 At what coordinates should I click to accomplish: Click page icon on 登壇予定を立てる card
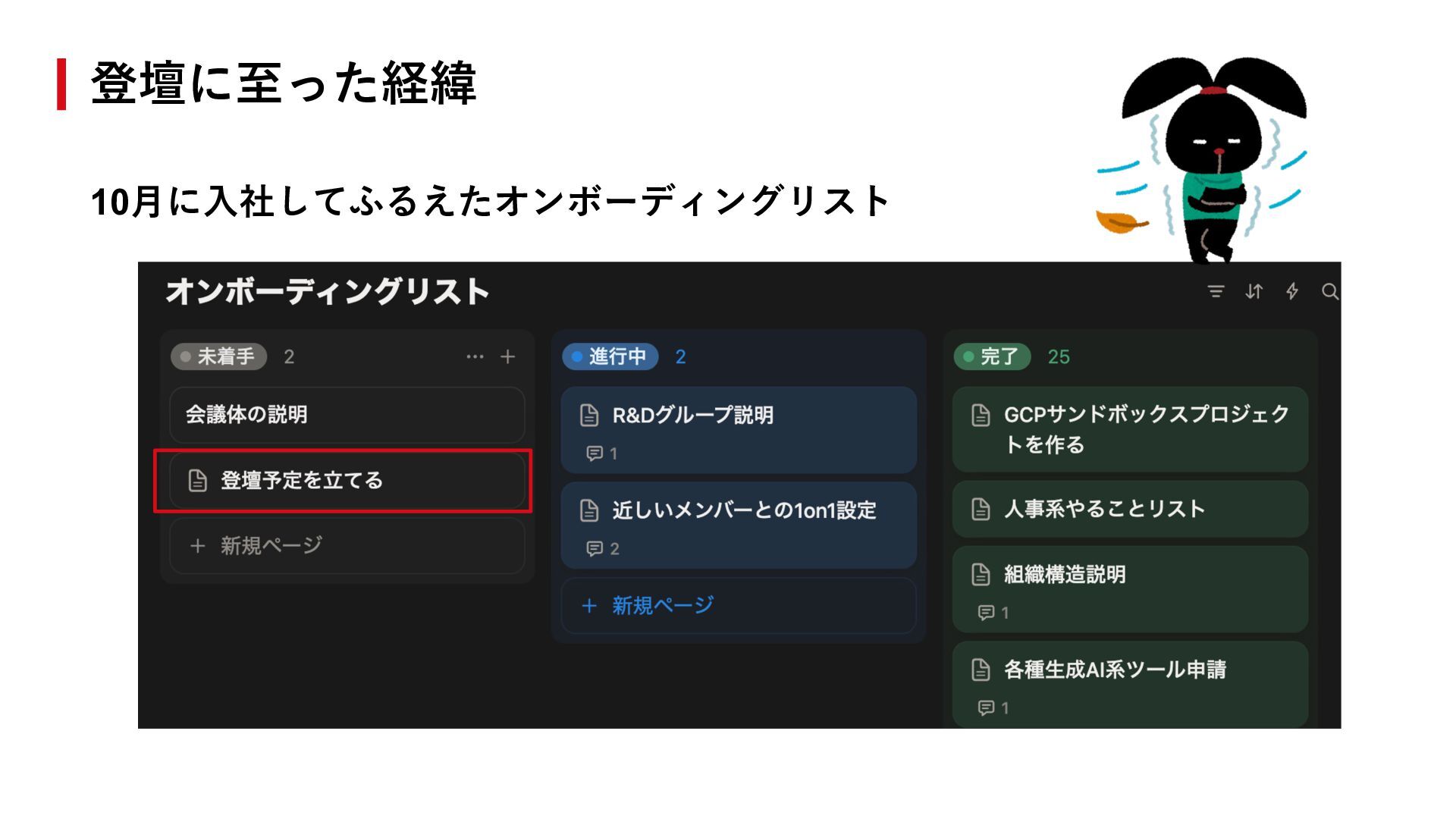(x=198, y=480)
